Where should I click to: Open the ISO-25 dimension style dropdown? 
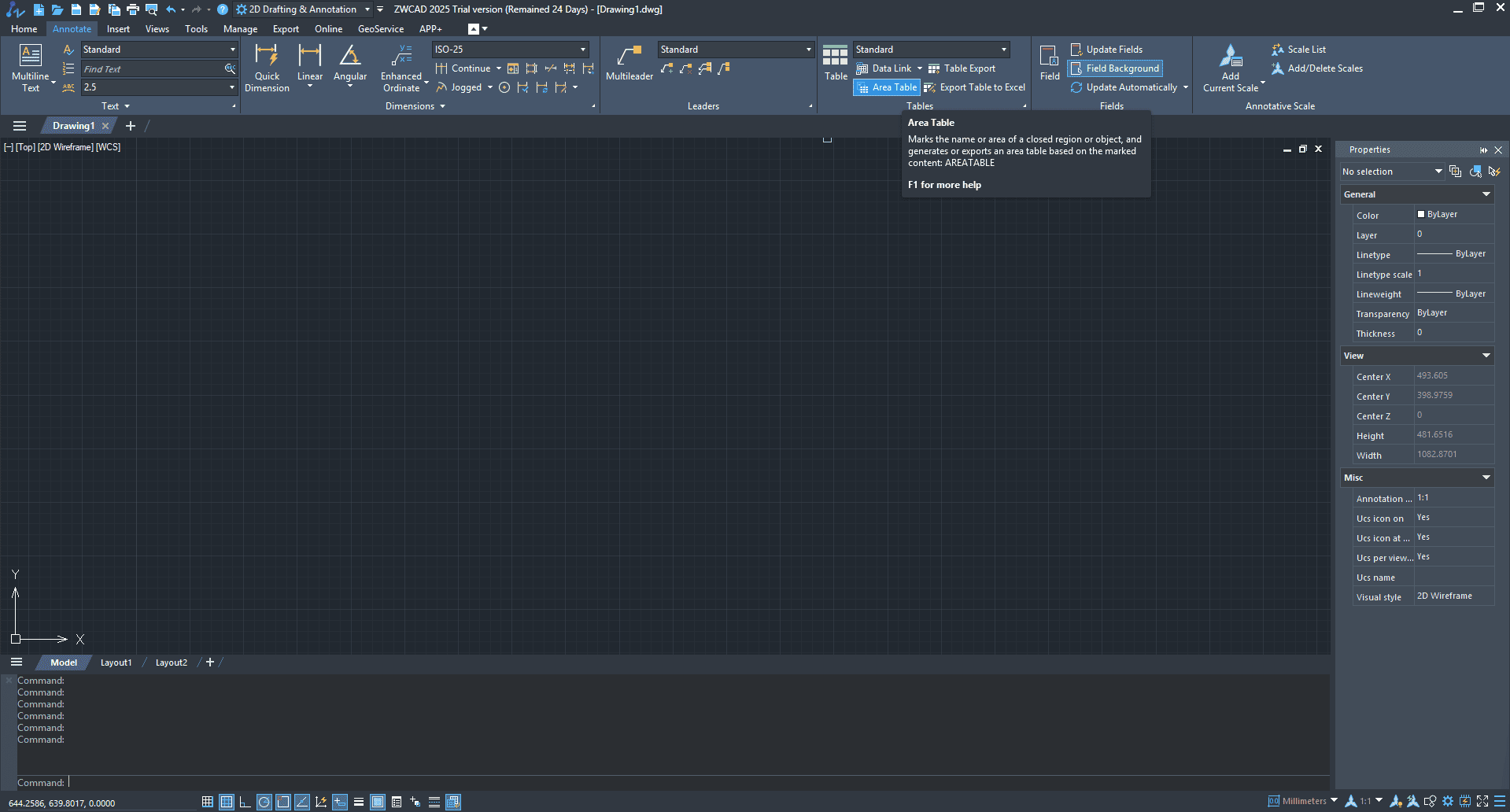[510, 50]
